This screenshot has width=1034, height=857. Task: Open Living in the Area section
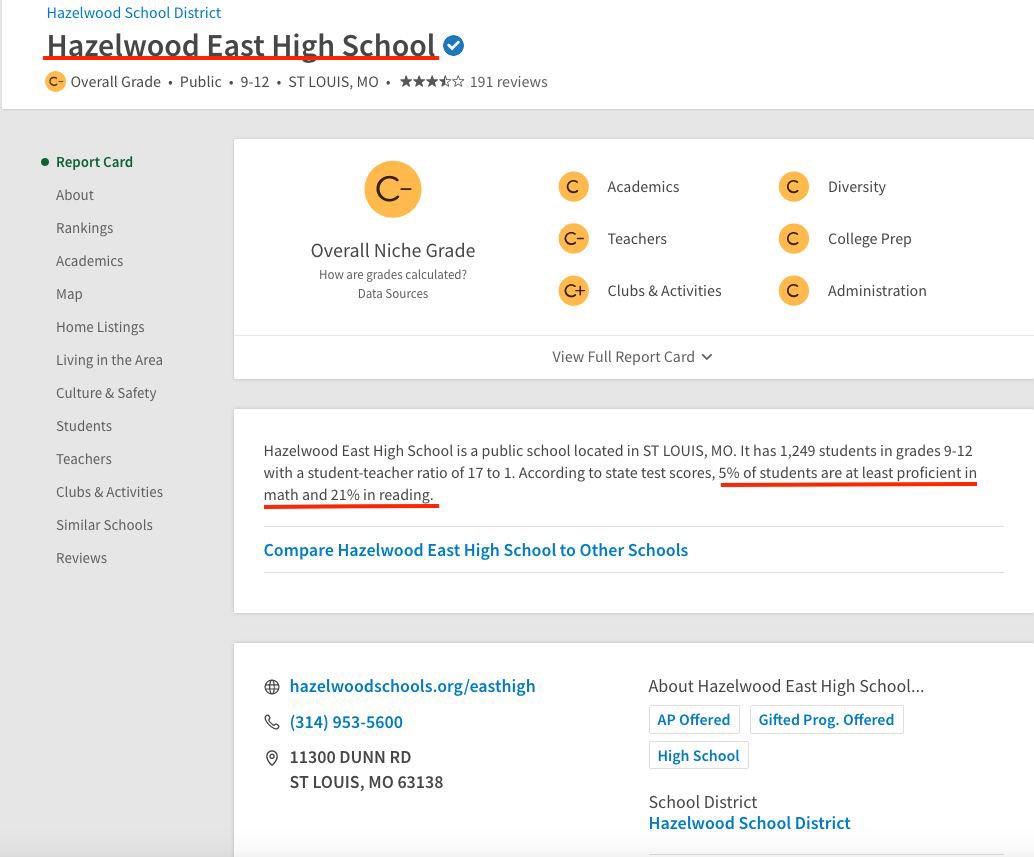109,360
